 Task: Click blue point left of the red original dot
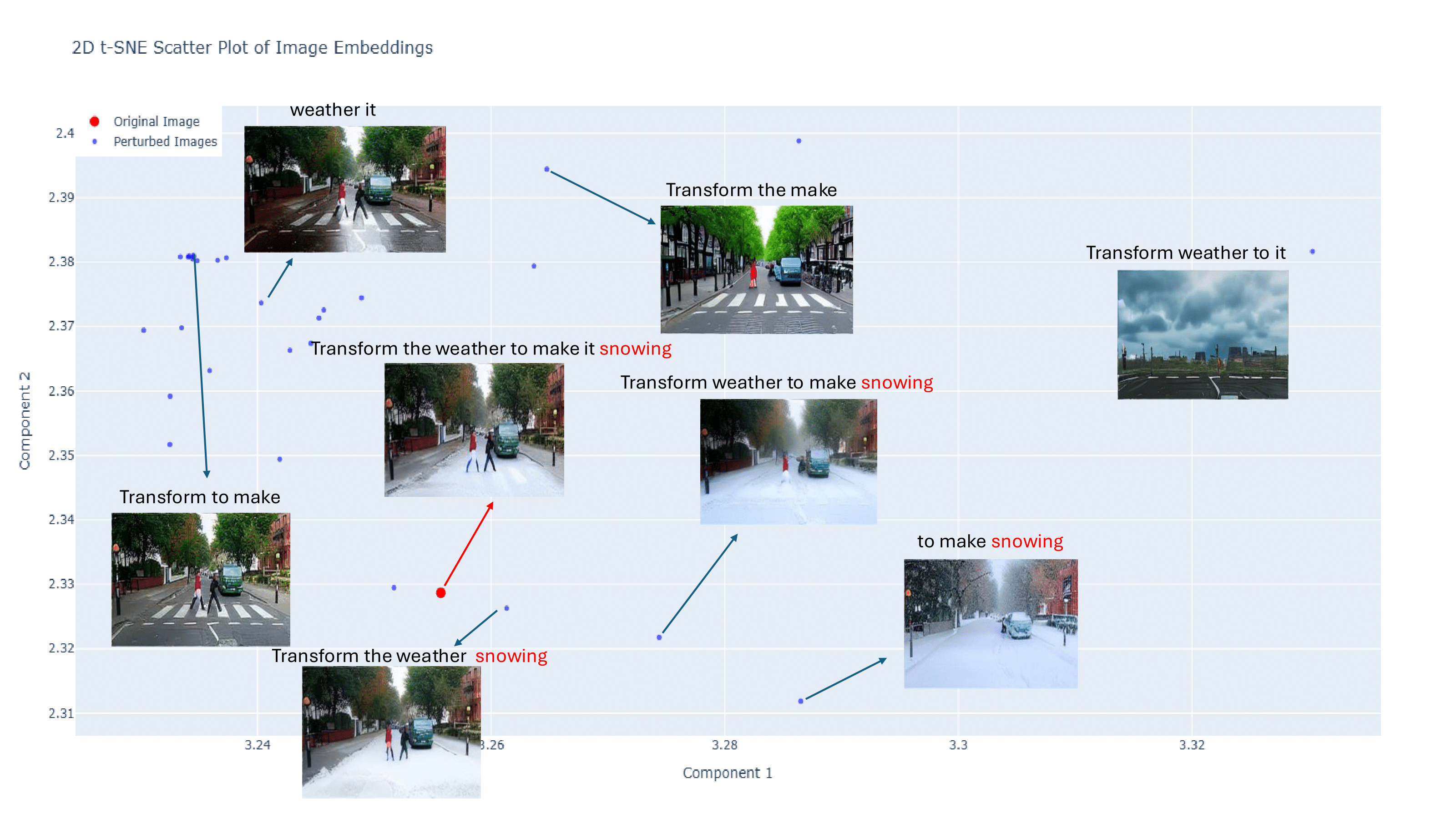pos(394,588)
